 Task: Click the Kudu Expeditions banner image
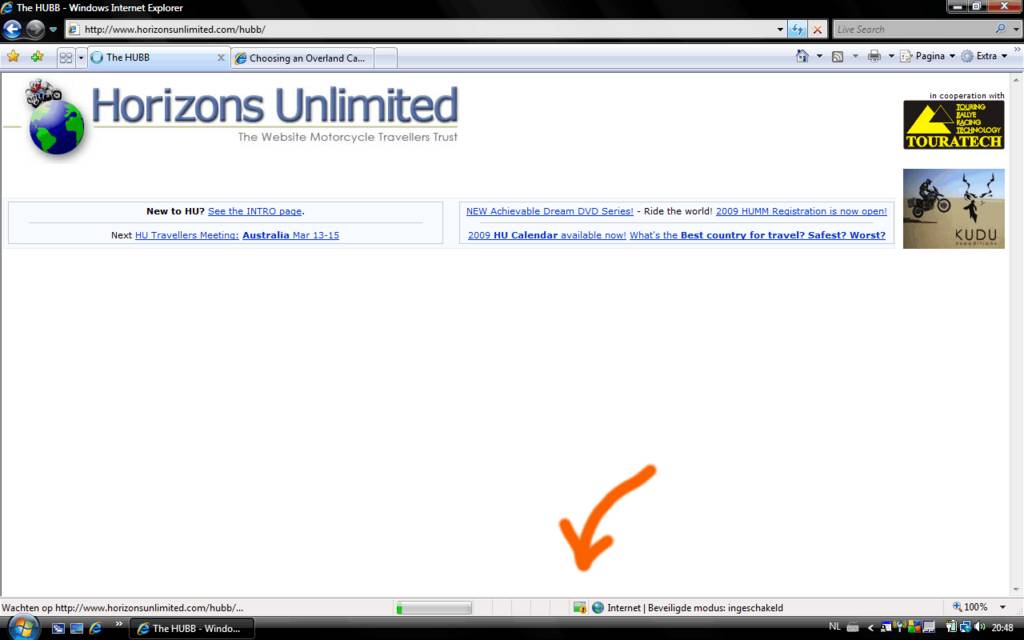coord(953,209)
